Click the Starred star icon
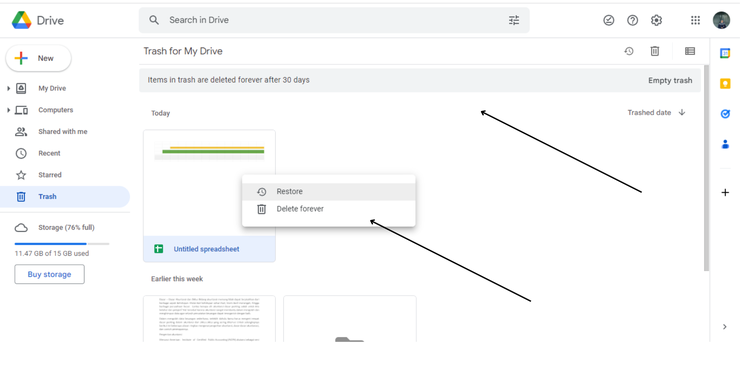Viewport: 750px width, 375px height. tap(21, 175)
